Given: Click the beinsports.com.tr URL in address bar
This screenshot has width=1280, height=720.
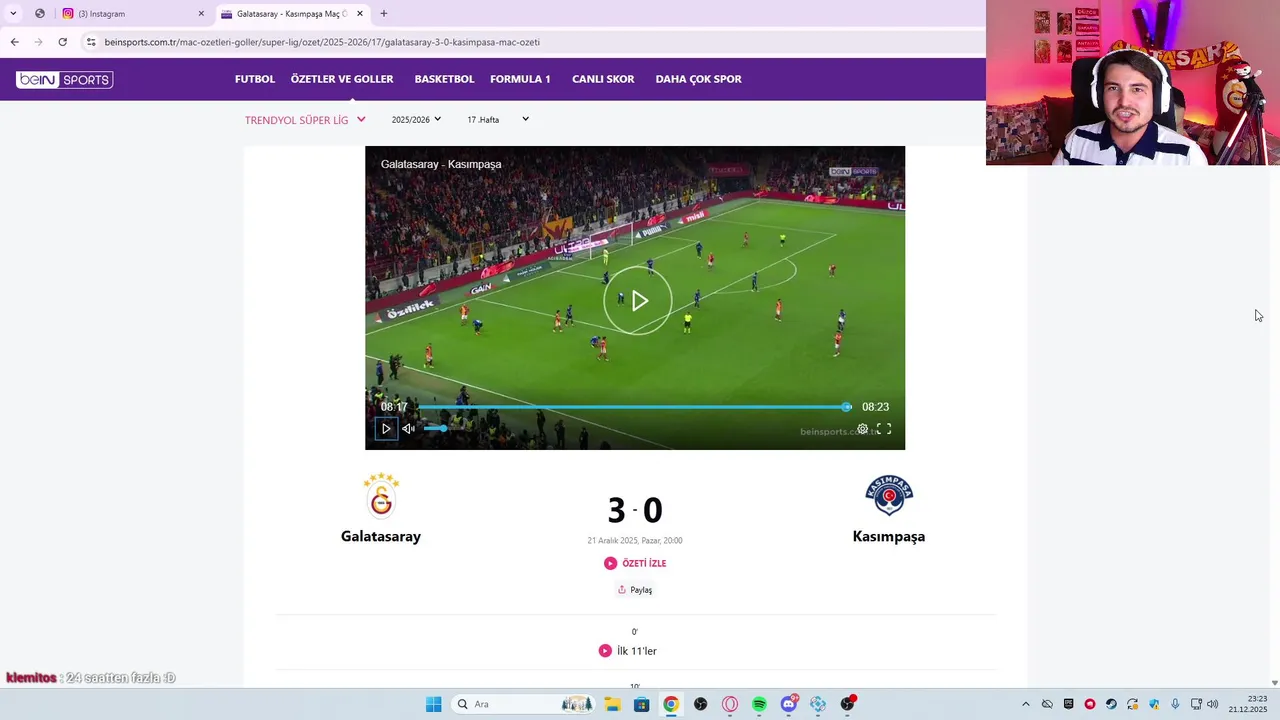Looking at the screenshot, I should [322, 42].
